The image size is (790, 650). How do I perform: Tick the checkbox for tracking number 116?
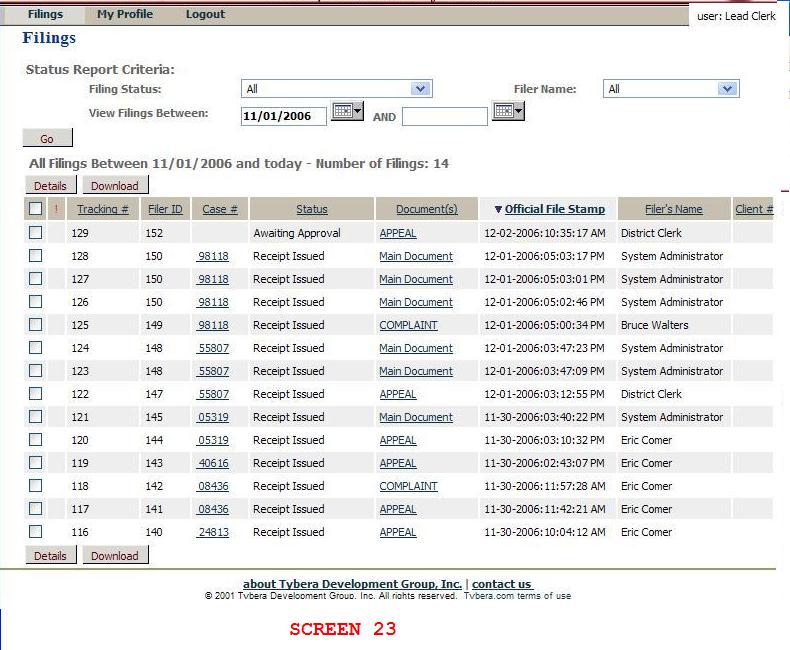pos(36,532)
